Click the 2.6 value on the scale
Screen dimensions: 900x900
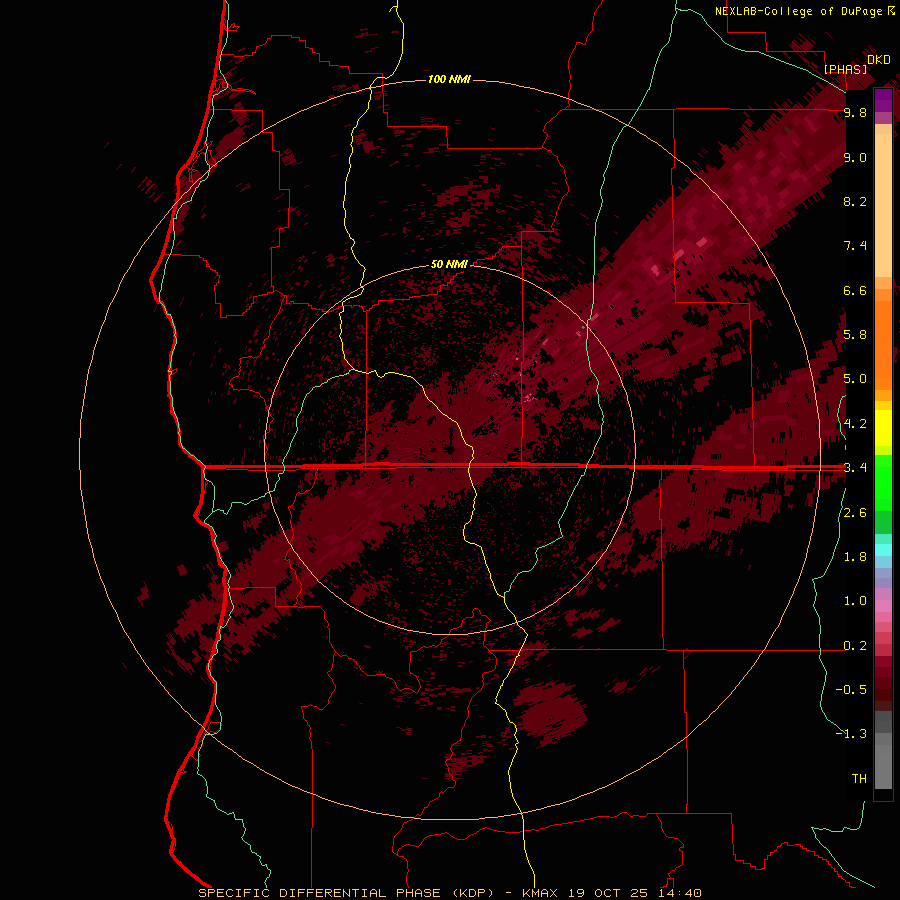855,513
